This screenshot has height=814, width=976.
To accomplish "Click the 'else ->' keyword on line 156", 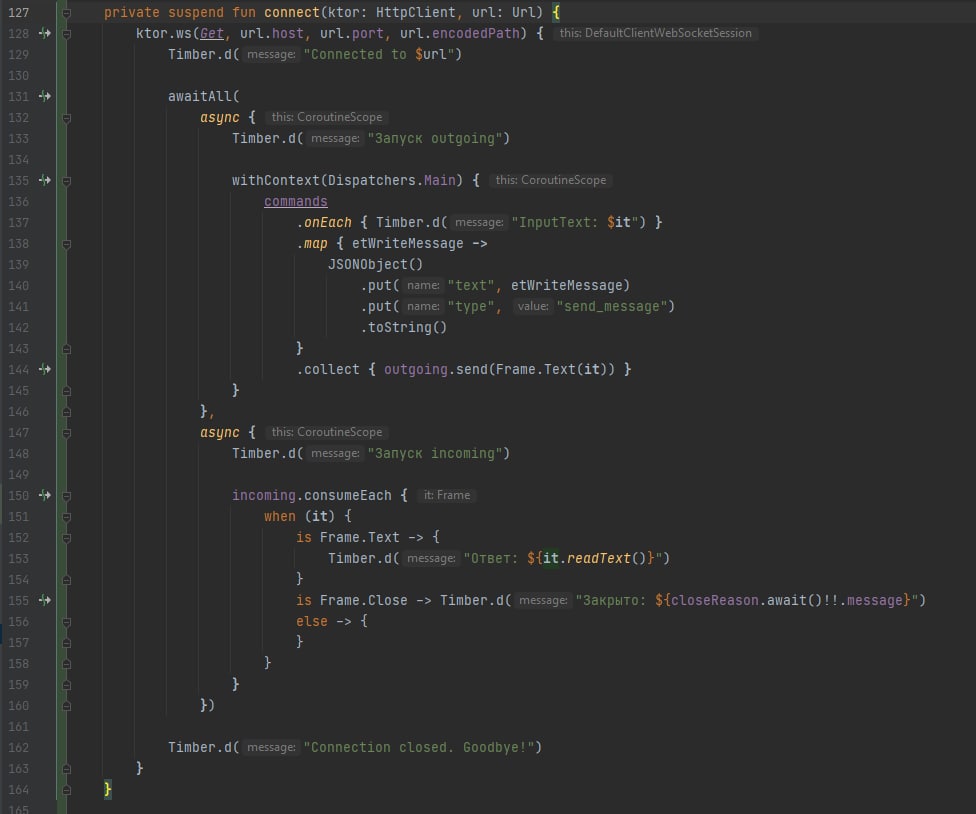I will 324,621.
